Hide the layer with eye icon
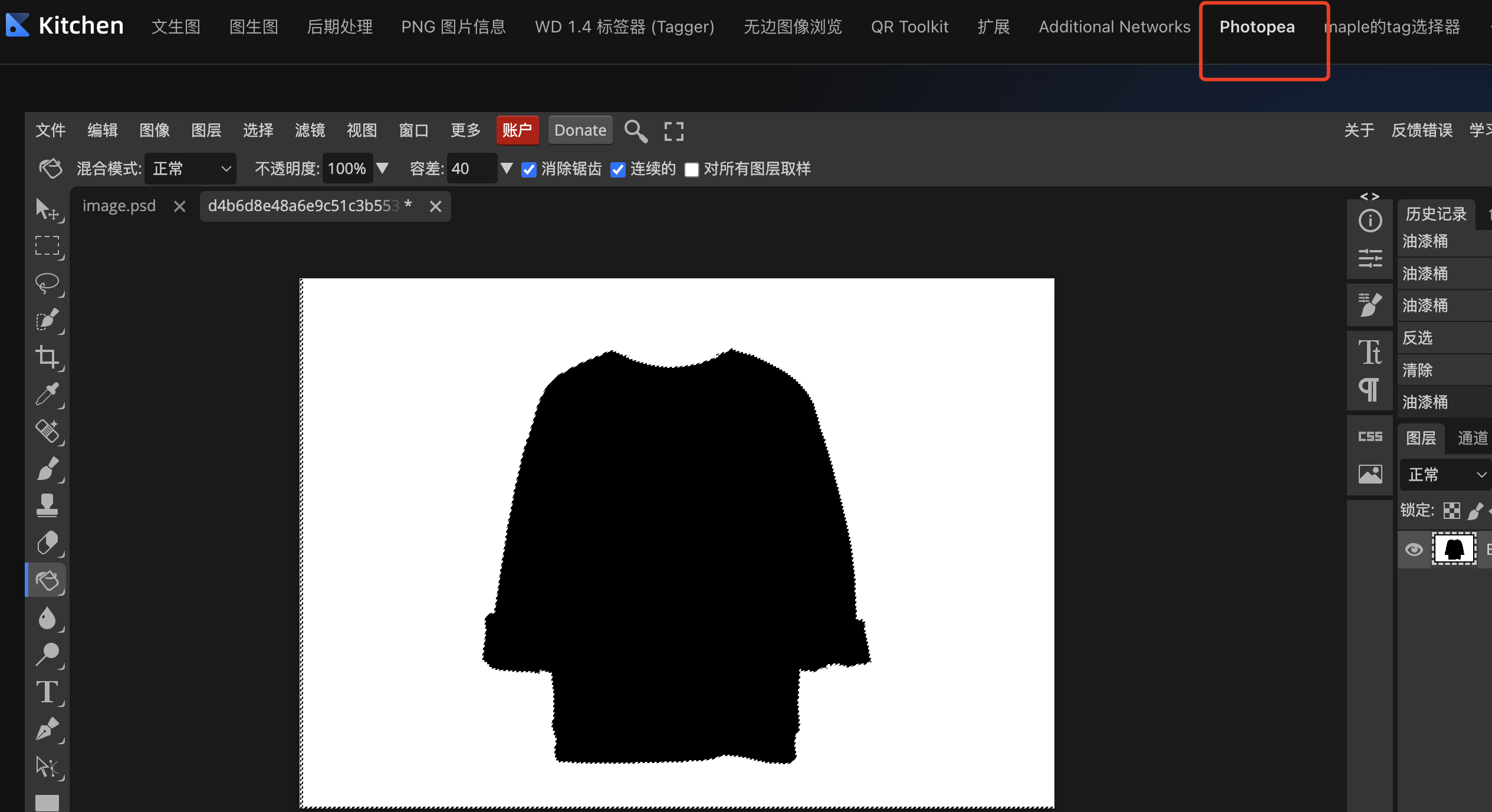The width and height of the screenshot is (1492, 812). point(1414,550)
